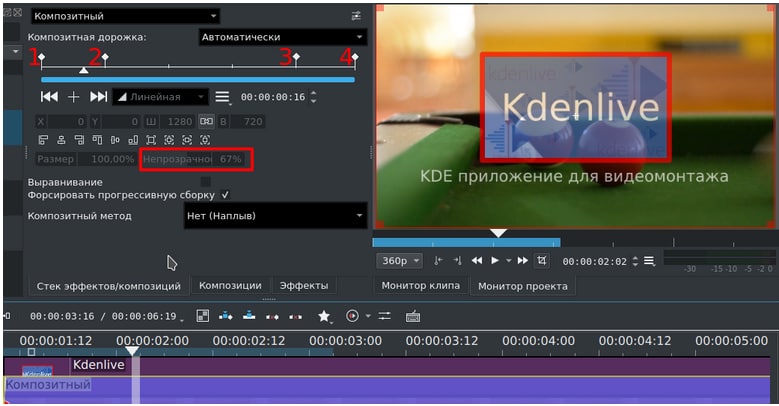Click the X position field
Viewport: 779px width, 406px height.
pos(61,122)
